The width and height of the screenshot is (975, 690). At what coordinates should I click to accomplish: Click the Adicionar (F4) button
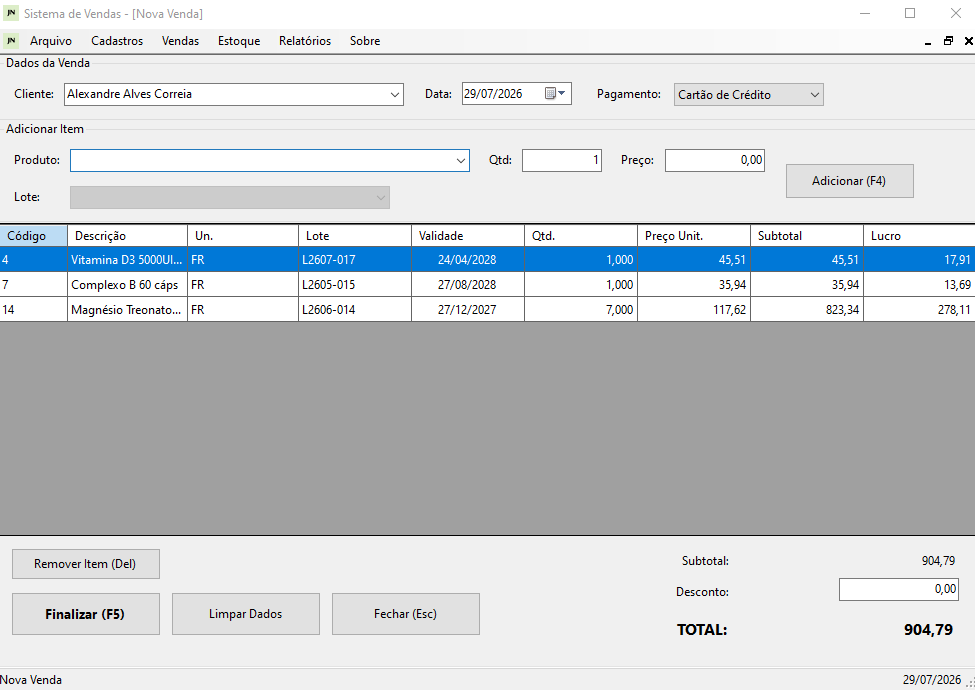tap(849, 181)
